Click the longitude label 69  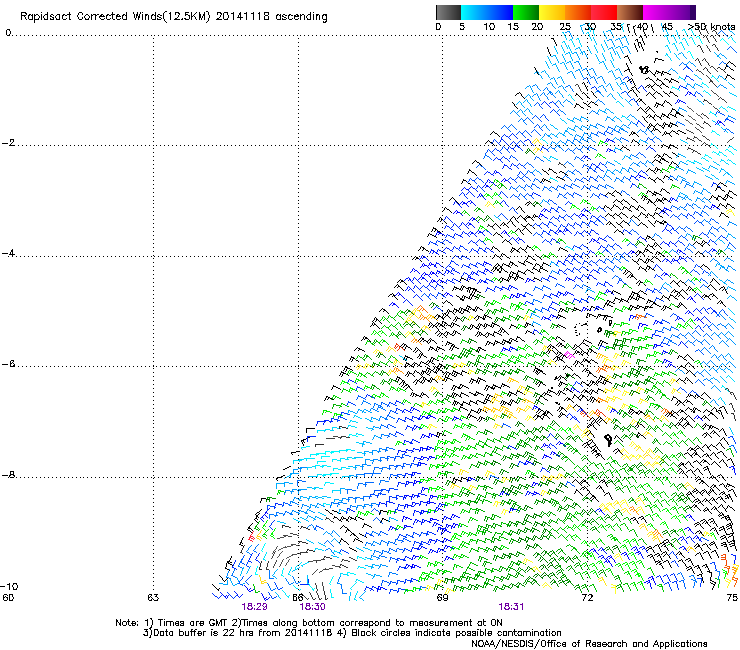tap(442, 598)
